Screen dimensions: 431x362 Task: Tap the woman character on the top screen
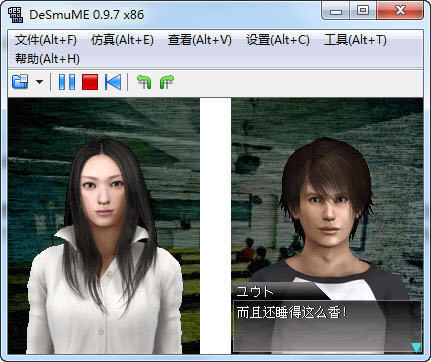pos(104,247)
